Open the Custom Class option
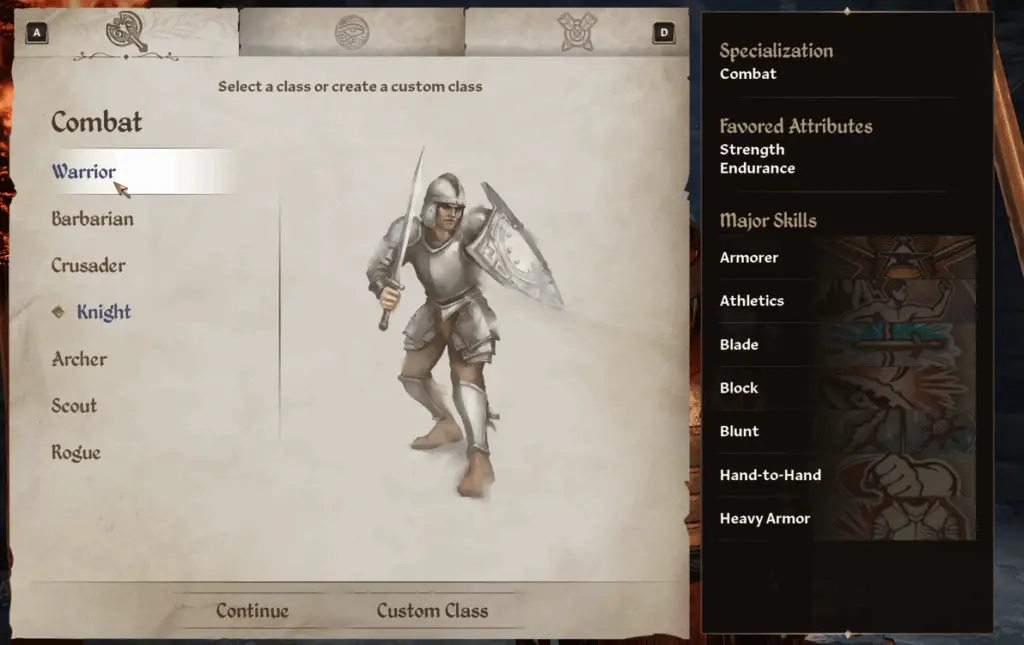Viewport: 1024px width, 645px height. 432,611
